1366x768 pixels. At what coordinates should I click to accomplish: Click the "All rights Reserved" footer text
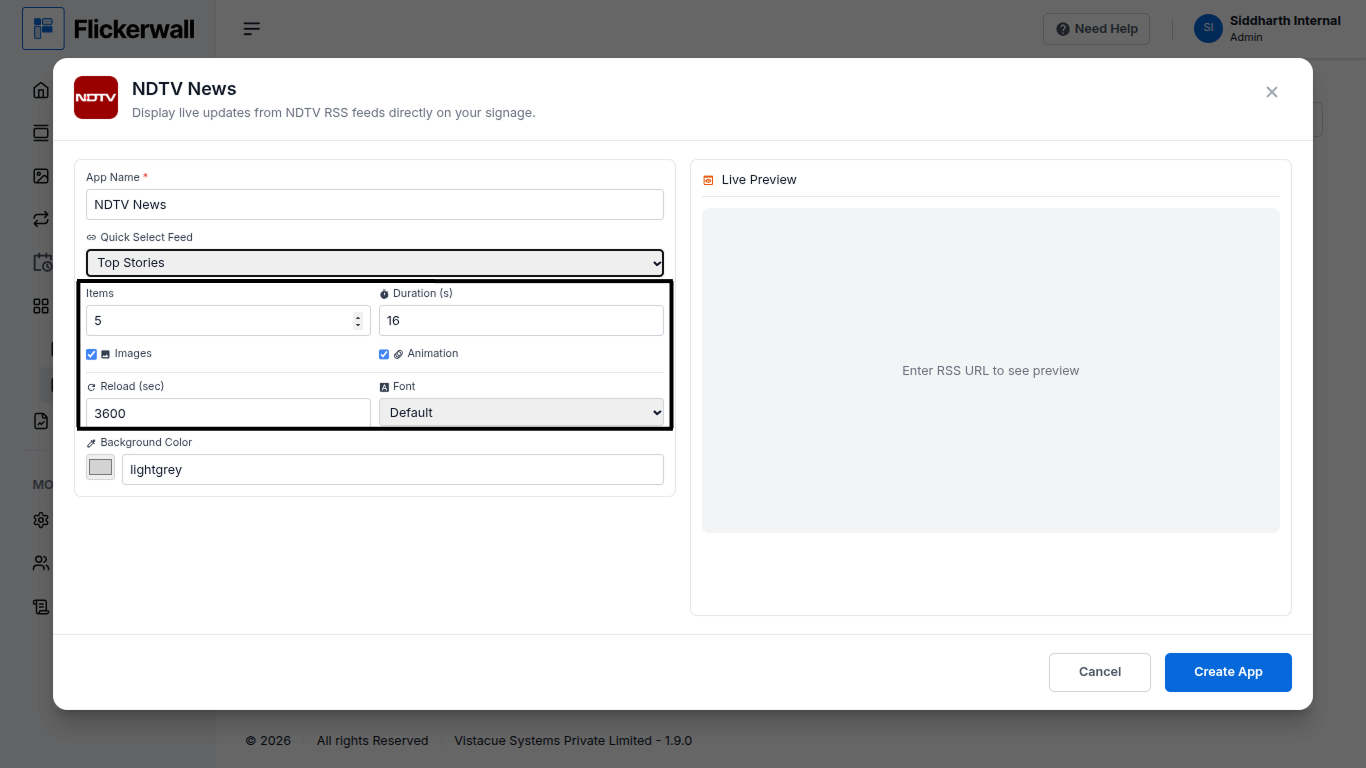(x=372, y=741)
